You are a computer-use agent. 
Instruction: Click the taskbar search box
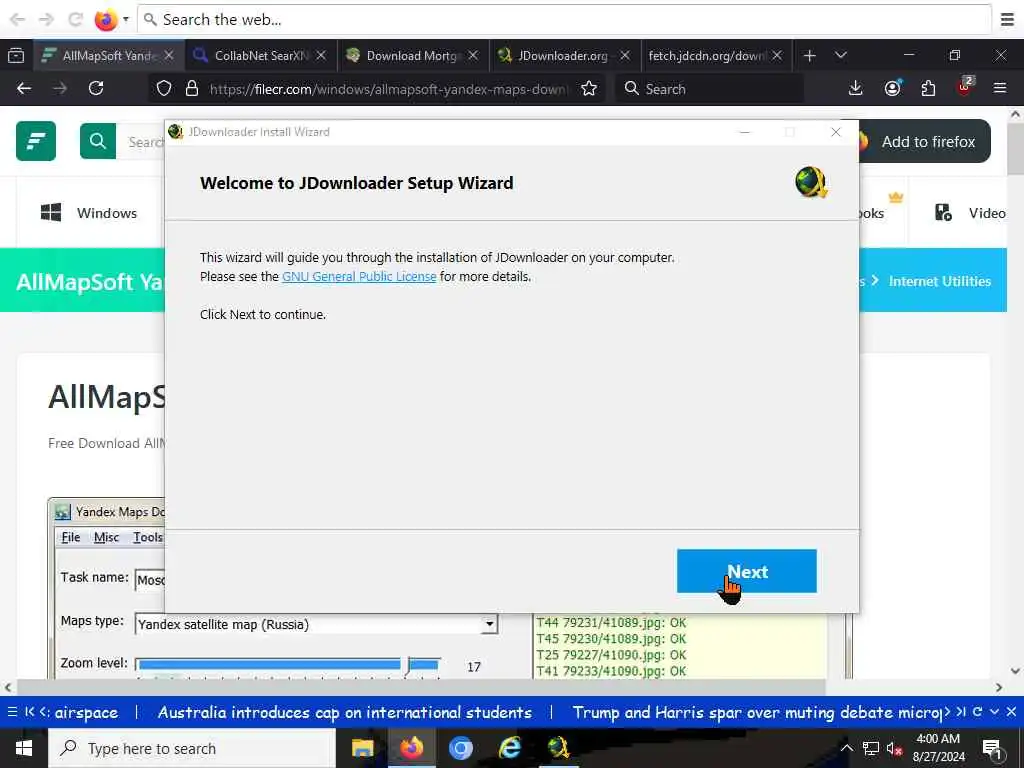[x=192, y=748]
